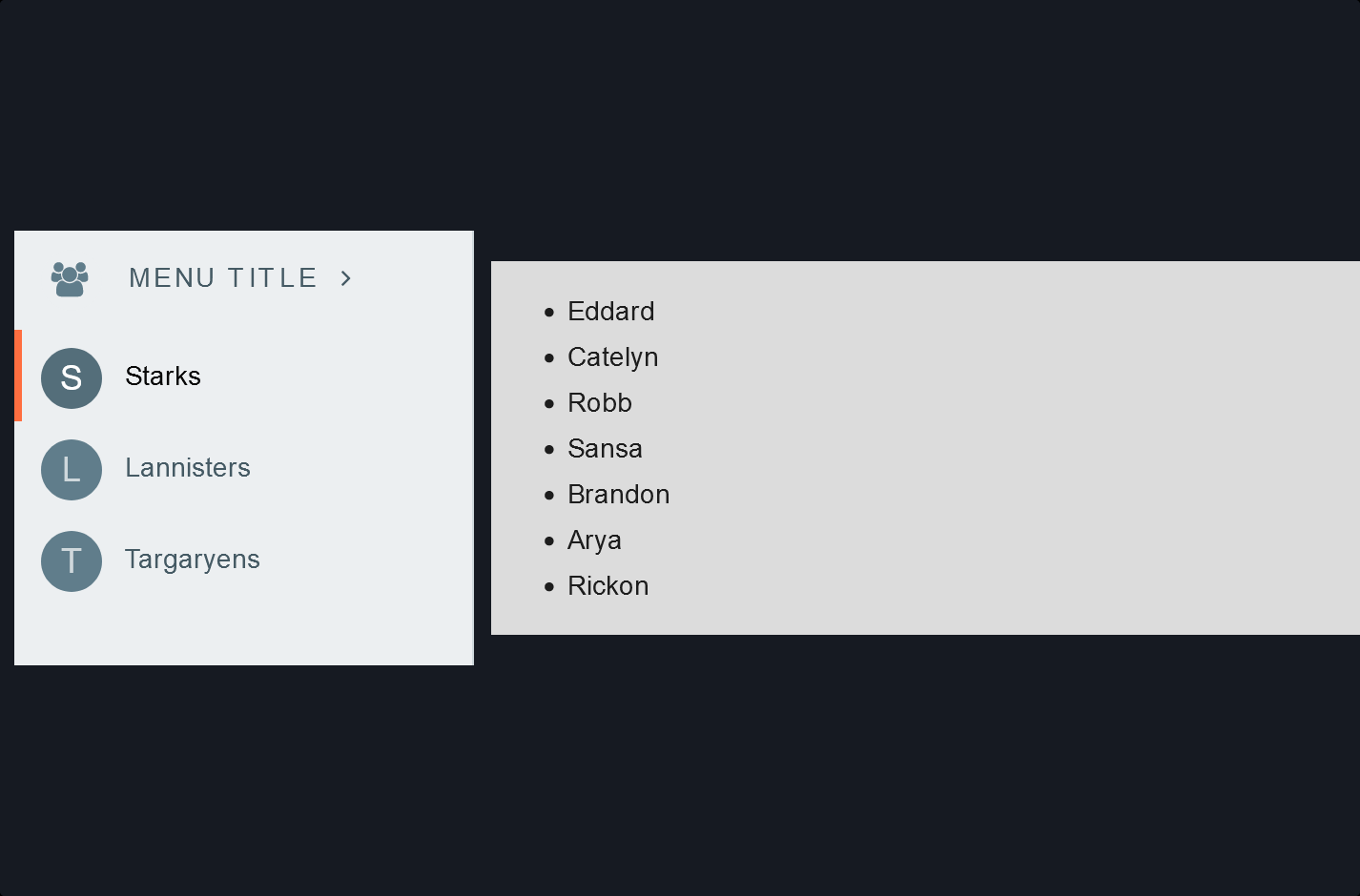Select the circular S avatar for Starks

click(x=72, y=377)
